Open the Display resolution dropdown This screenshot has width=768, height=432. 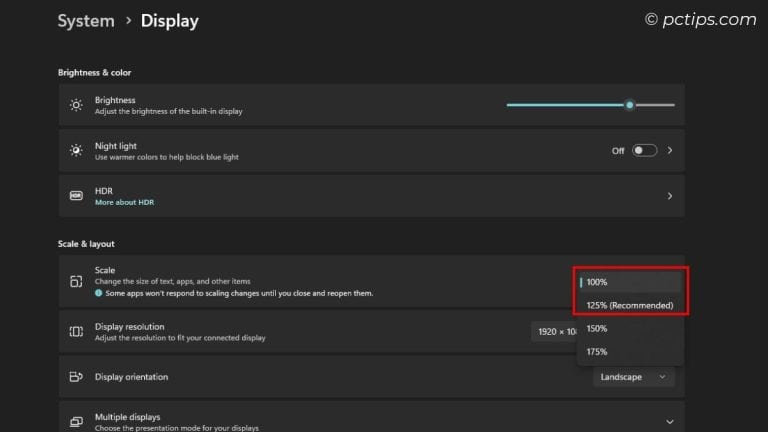click(553, 331)
